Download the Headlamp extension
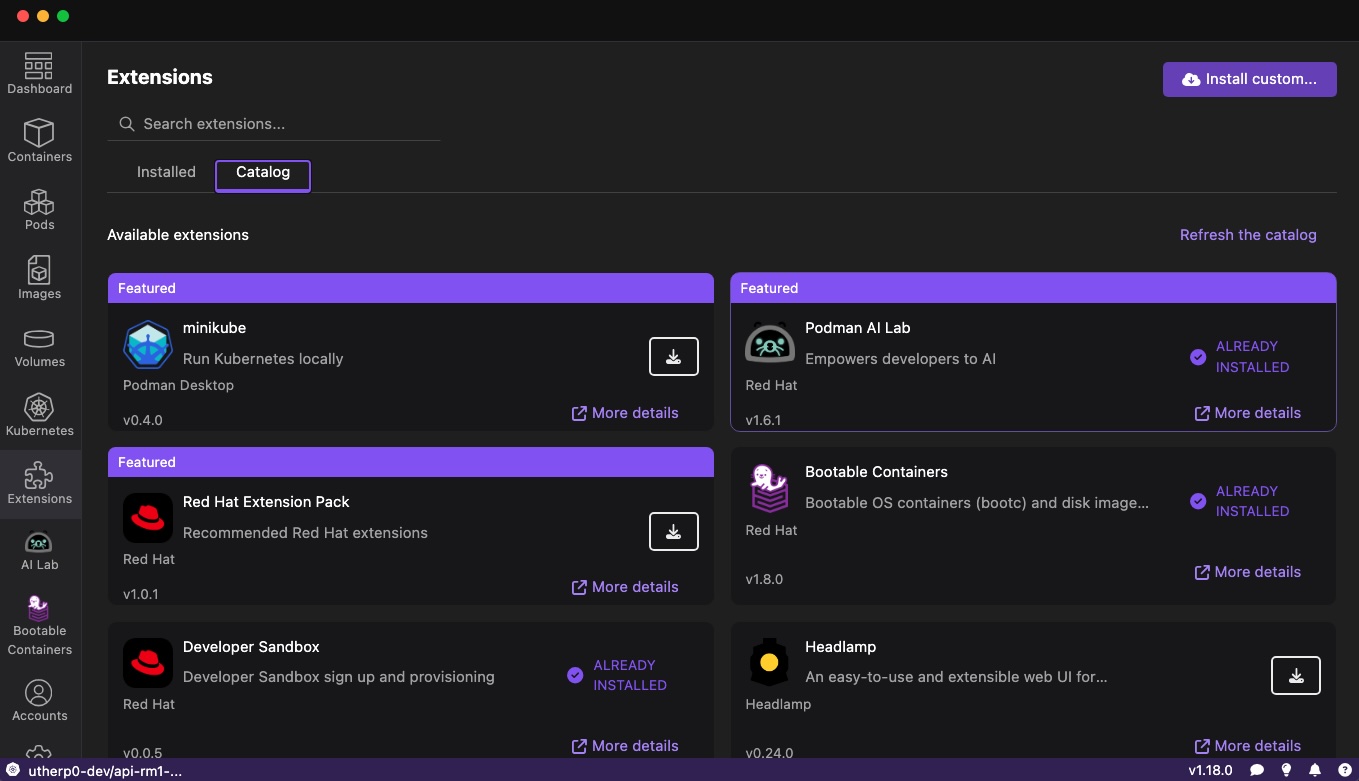Viewport: 1359px width, 781px height. [1295, 676]
